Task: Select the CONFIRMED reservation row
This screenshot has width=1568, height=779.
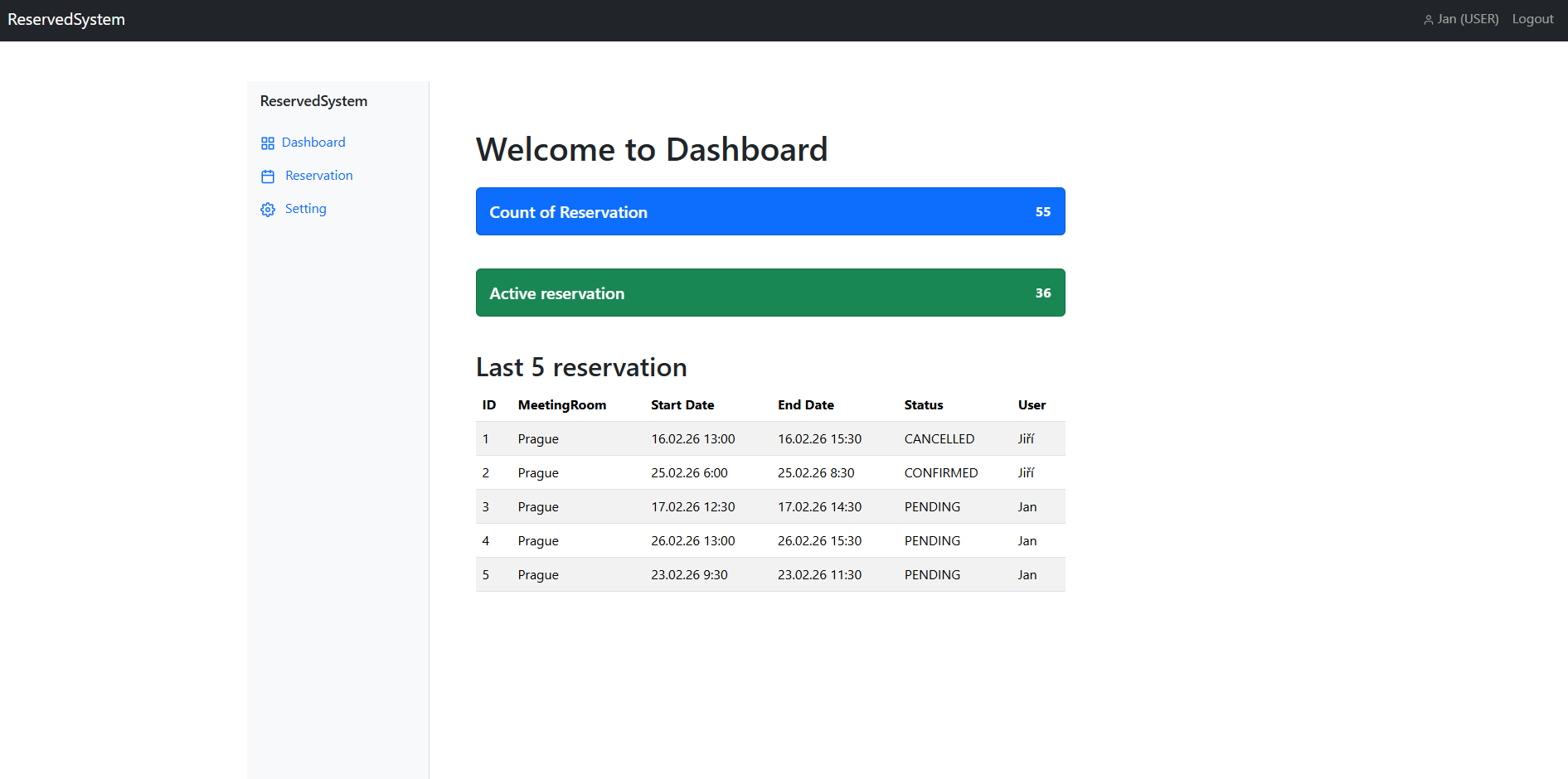Action: 769,472
